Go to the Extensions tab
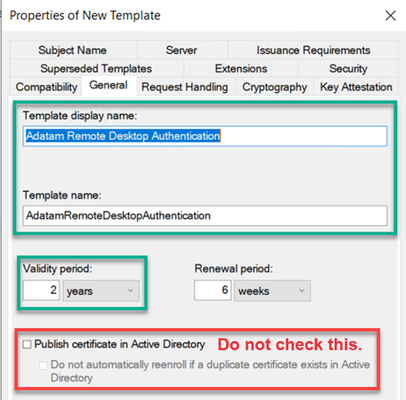Screen dimensions: 406x400 241,68
